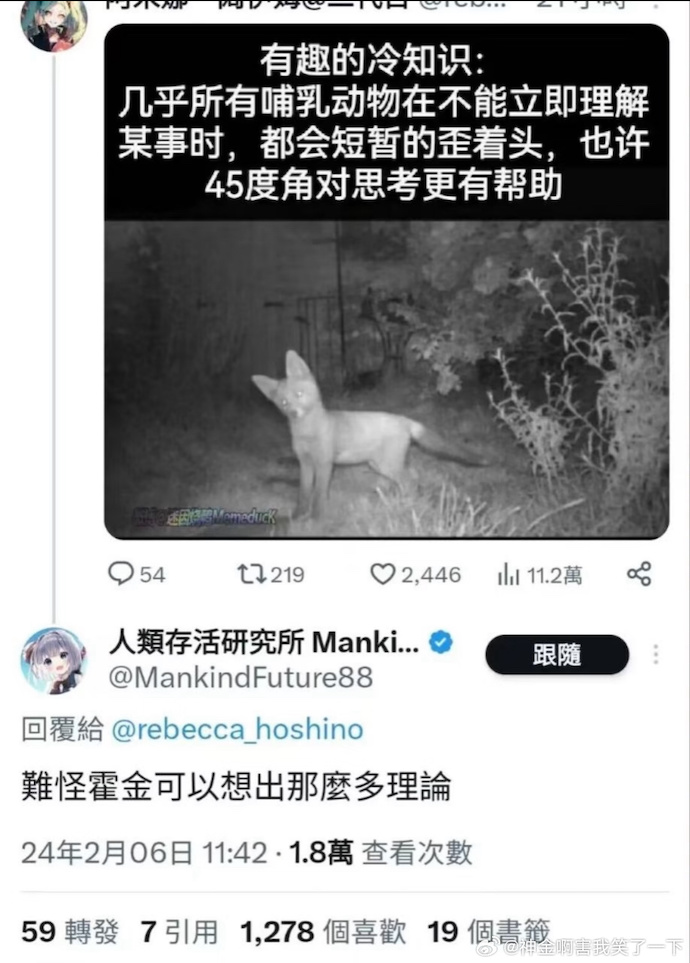The height and width of the screenshot is (963, 690).
Task: Open view analytics icon showing 11.2萬
Action: click(508, 575)
